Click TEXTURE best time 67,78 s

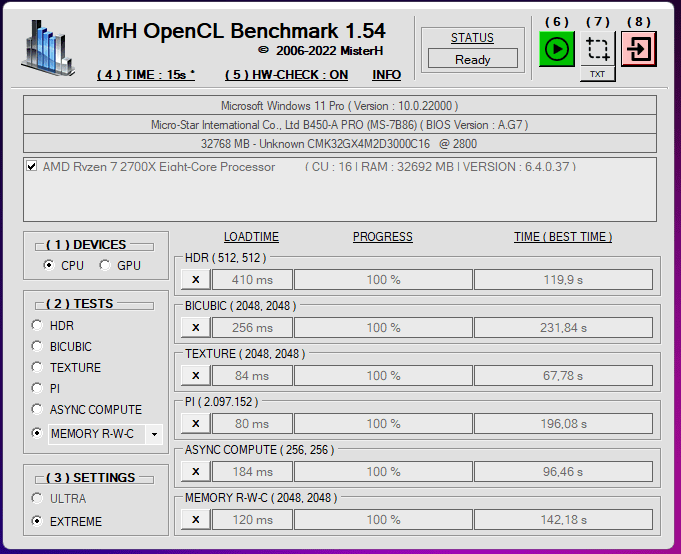coord(563,376)
